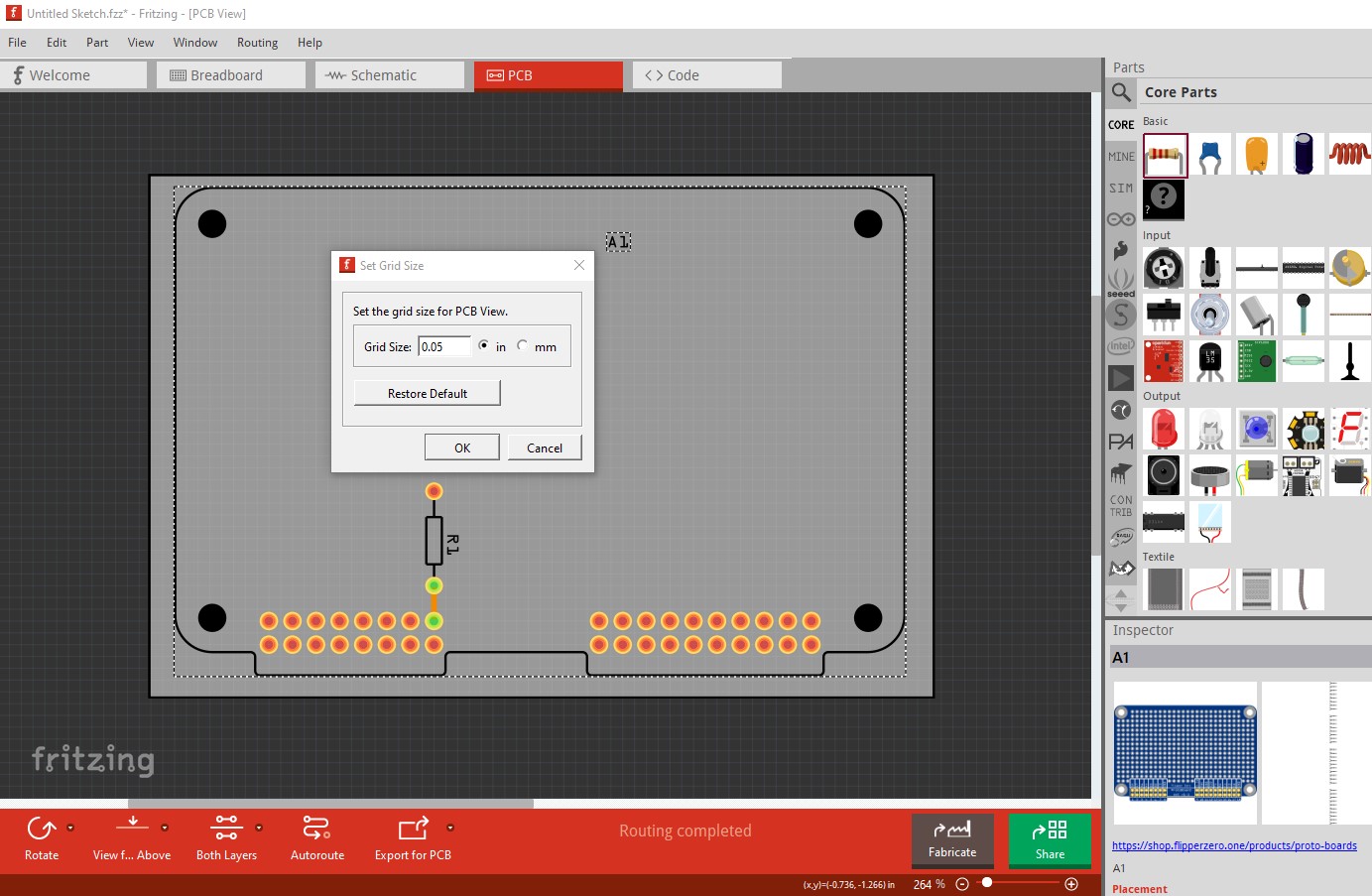Select the resistor in Core Parts
This screenshot has width=1372, height=896.
1163,154
